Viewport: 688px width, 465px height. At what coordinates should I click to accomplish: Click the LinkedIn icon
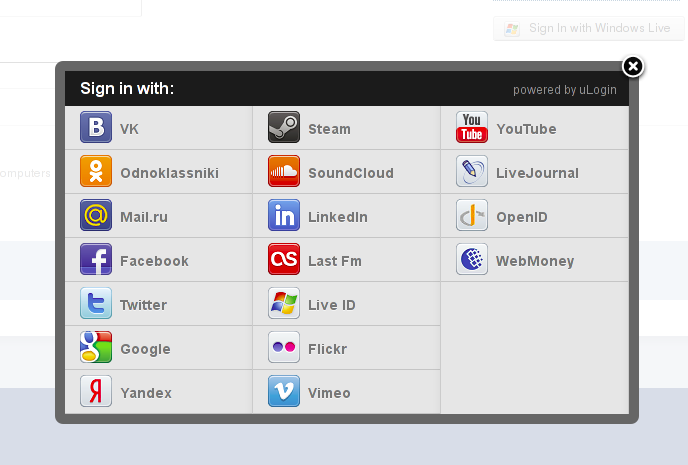click(284, 216)
